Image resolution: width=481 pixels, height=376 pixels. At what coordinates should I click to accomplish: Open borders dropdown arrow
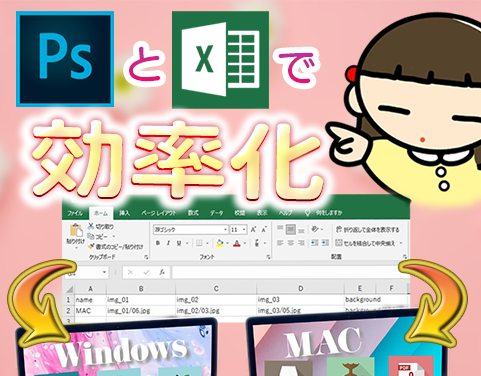(207, 243)
